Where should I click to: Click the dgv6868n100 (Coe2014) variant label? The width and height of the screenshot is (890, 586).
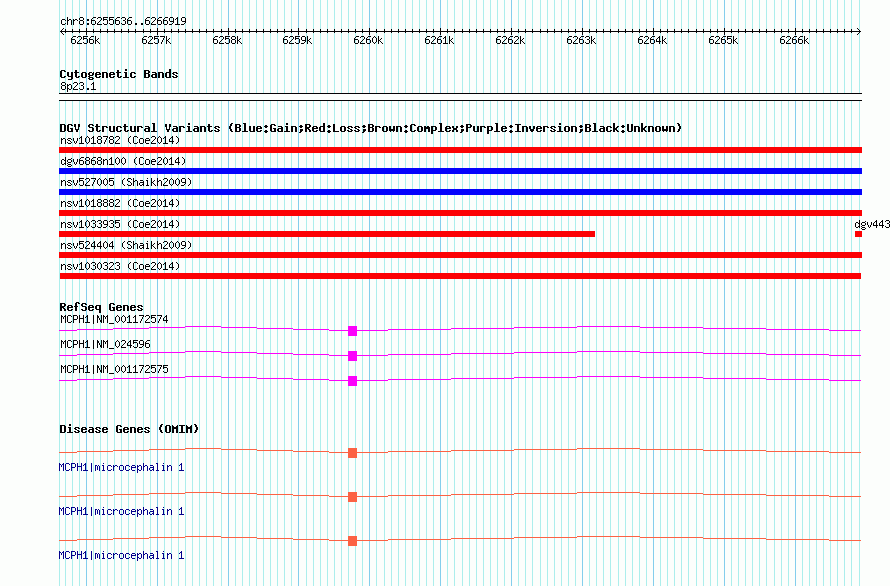coord(123,161)
